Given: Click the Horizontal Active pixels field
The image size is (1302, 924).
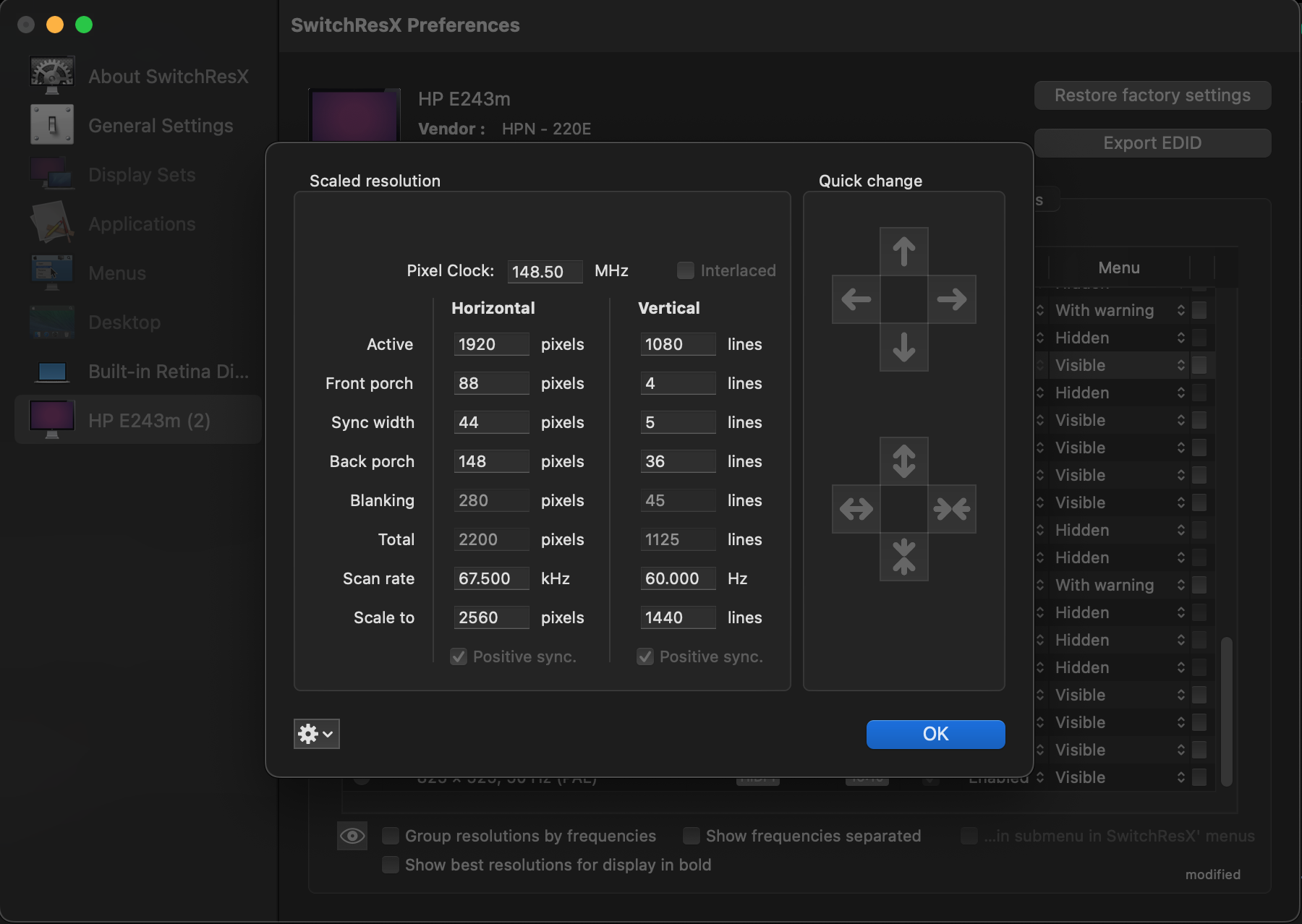Looking at the screenshot, I should tap(491, 344).
